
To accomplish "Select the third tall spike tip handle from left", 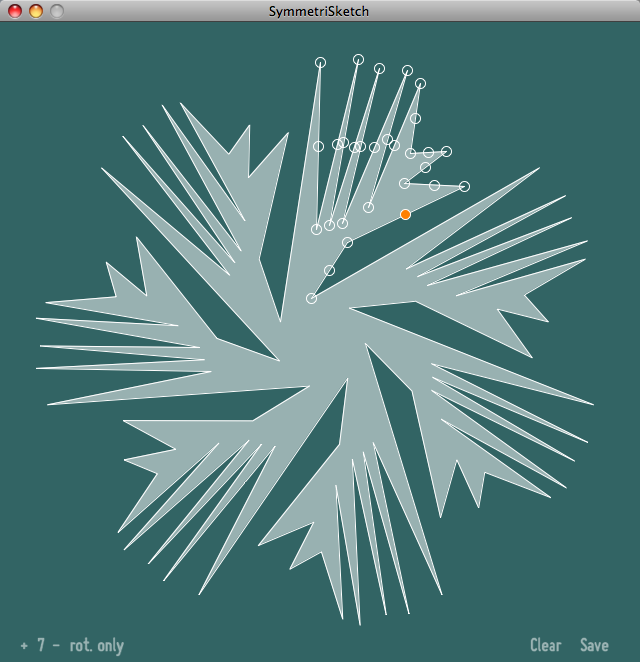I will [x=379, y=68].
